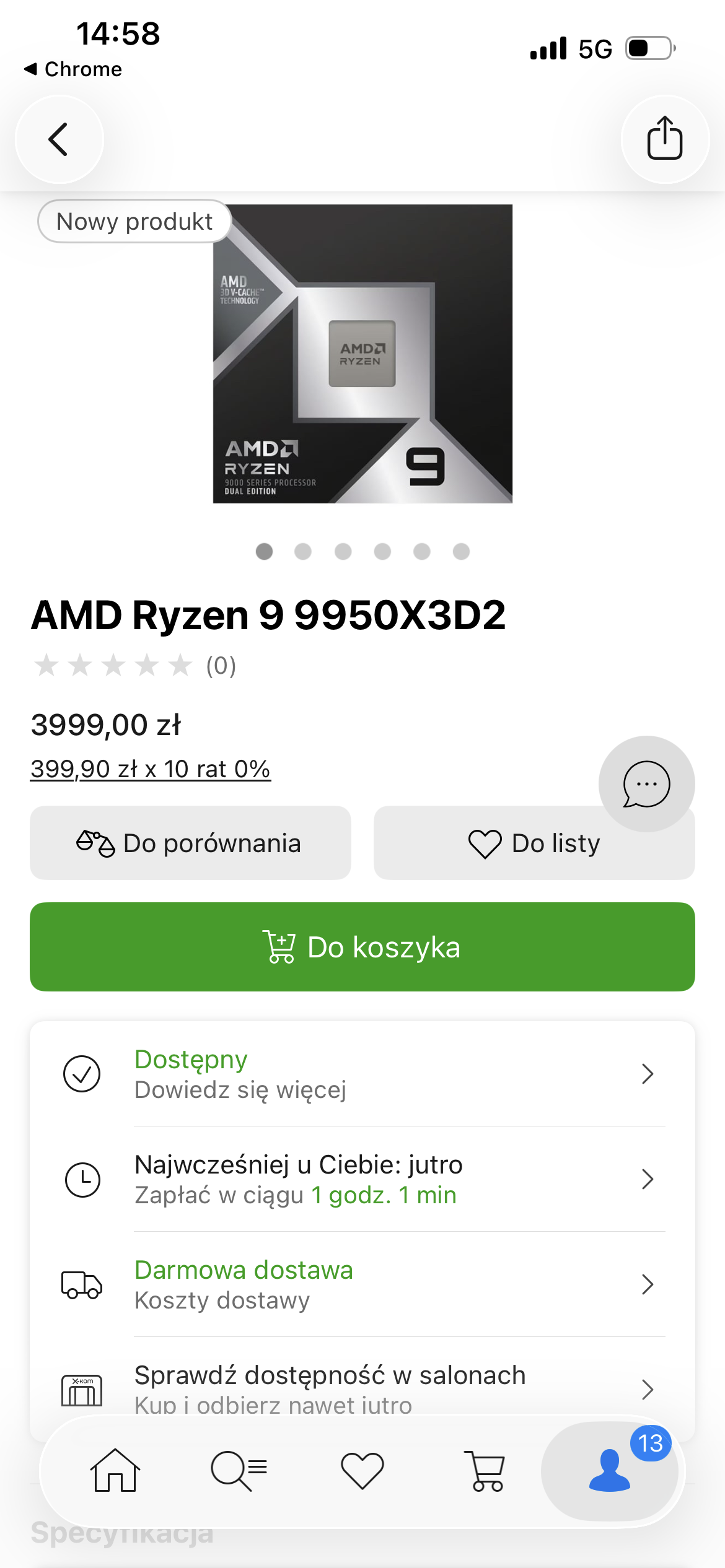Open the account profile with badge 13
This screenshot has height=1568, width=725.
(x=610, y=1470)
